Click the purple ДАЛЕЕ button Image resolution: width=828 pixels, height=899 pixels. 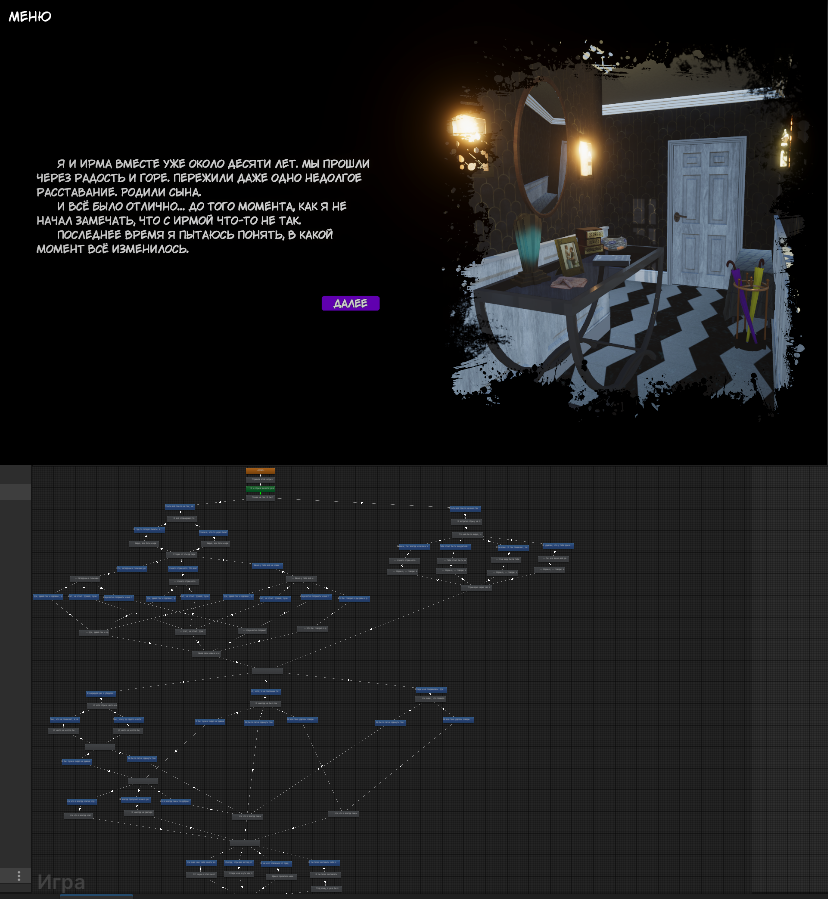coord(350,303)
